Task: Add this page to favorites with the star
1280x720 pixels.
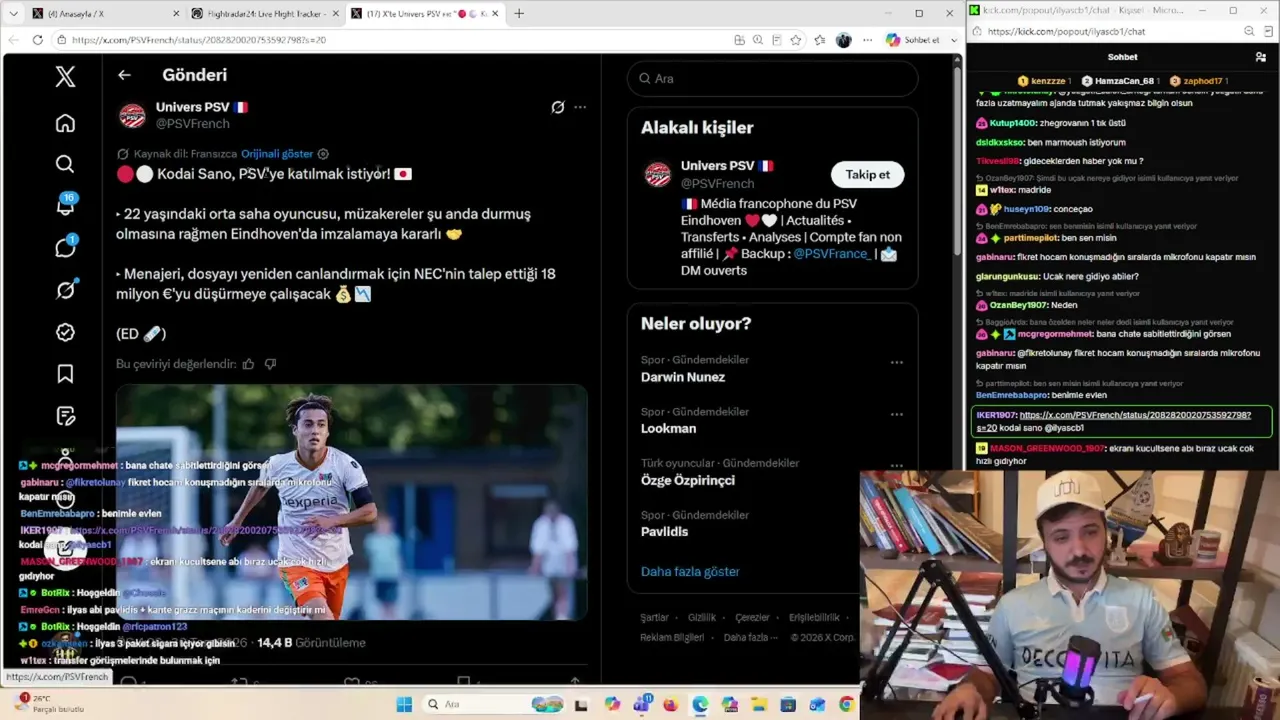Action: pos(796,40)
